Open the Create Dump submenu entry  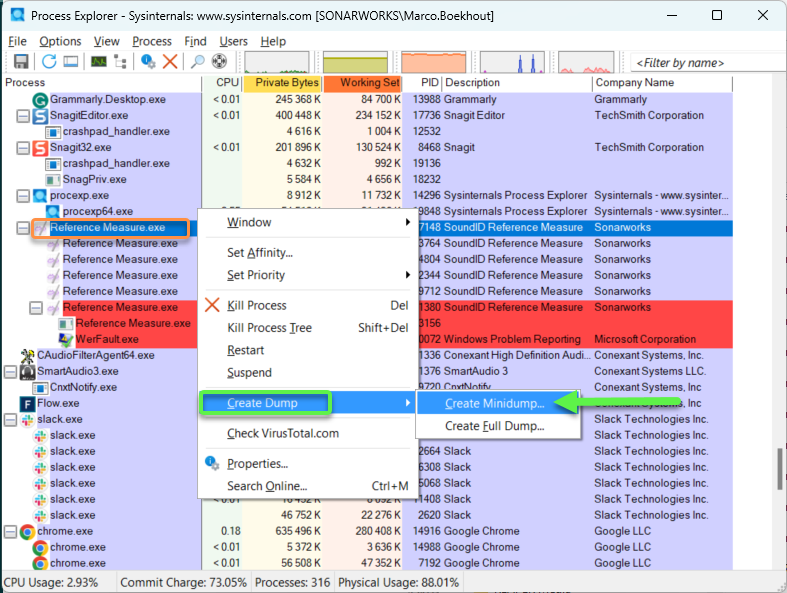tap(308, 403)
